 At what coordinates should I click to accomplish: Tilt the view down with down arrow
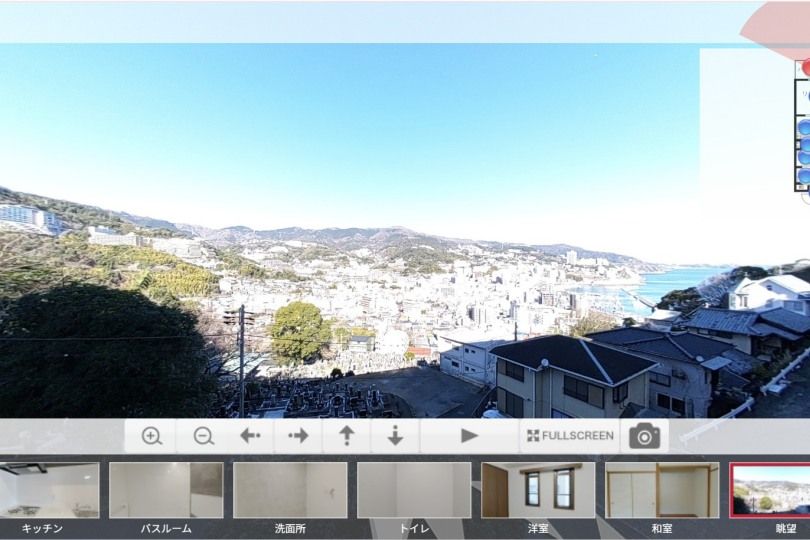click(395, 436)
